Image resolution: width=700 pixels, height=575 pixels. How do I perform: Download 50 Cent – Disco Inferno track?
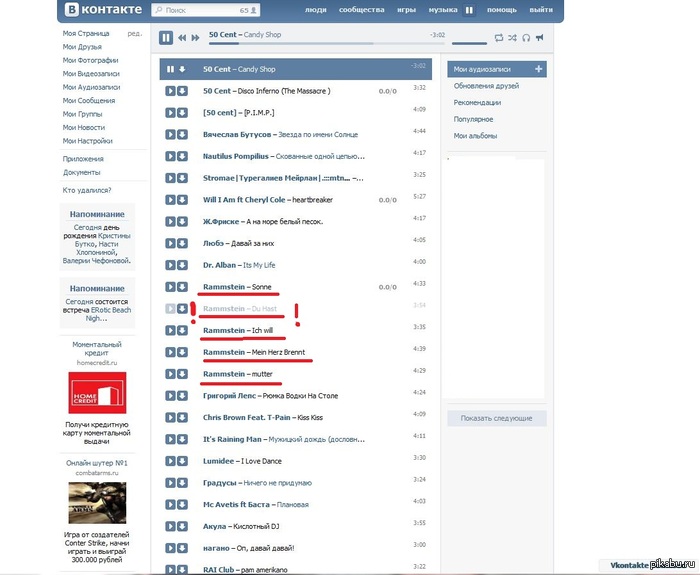click(182, 91)
